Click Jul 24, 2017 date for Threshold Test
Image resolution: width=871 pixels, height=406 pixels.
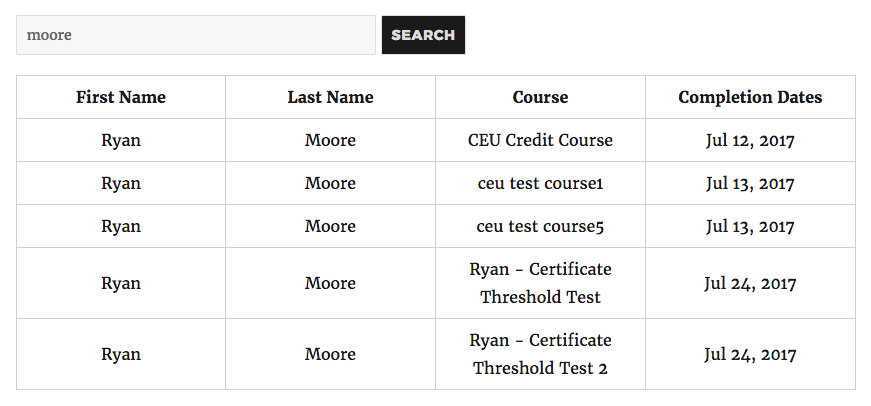coord(750,283)
